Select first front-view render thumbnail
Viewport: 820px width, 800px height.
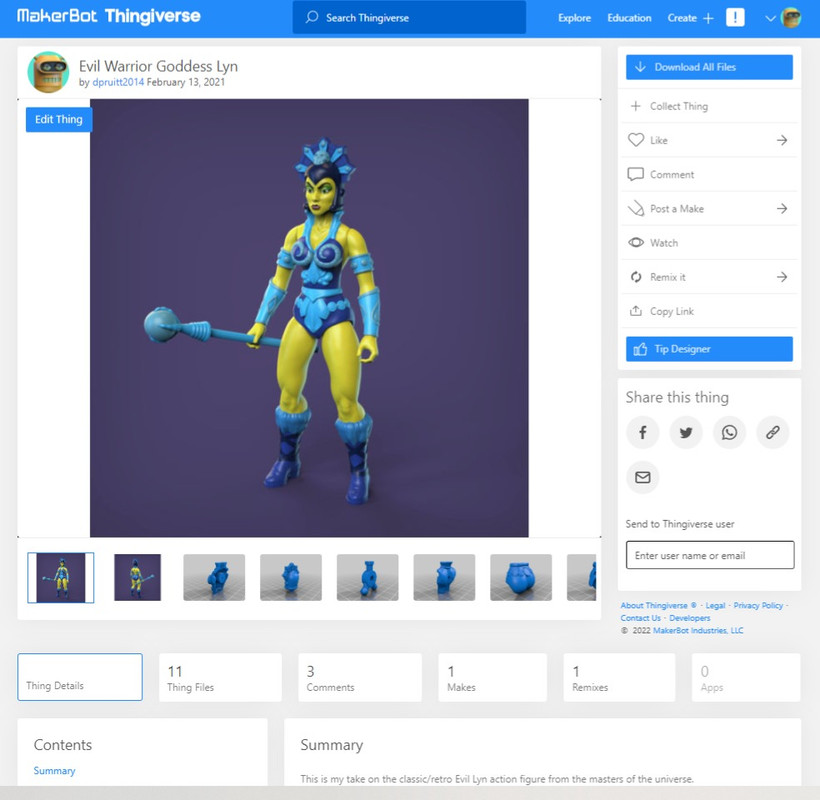click(61, 577)
